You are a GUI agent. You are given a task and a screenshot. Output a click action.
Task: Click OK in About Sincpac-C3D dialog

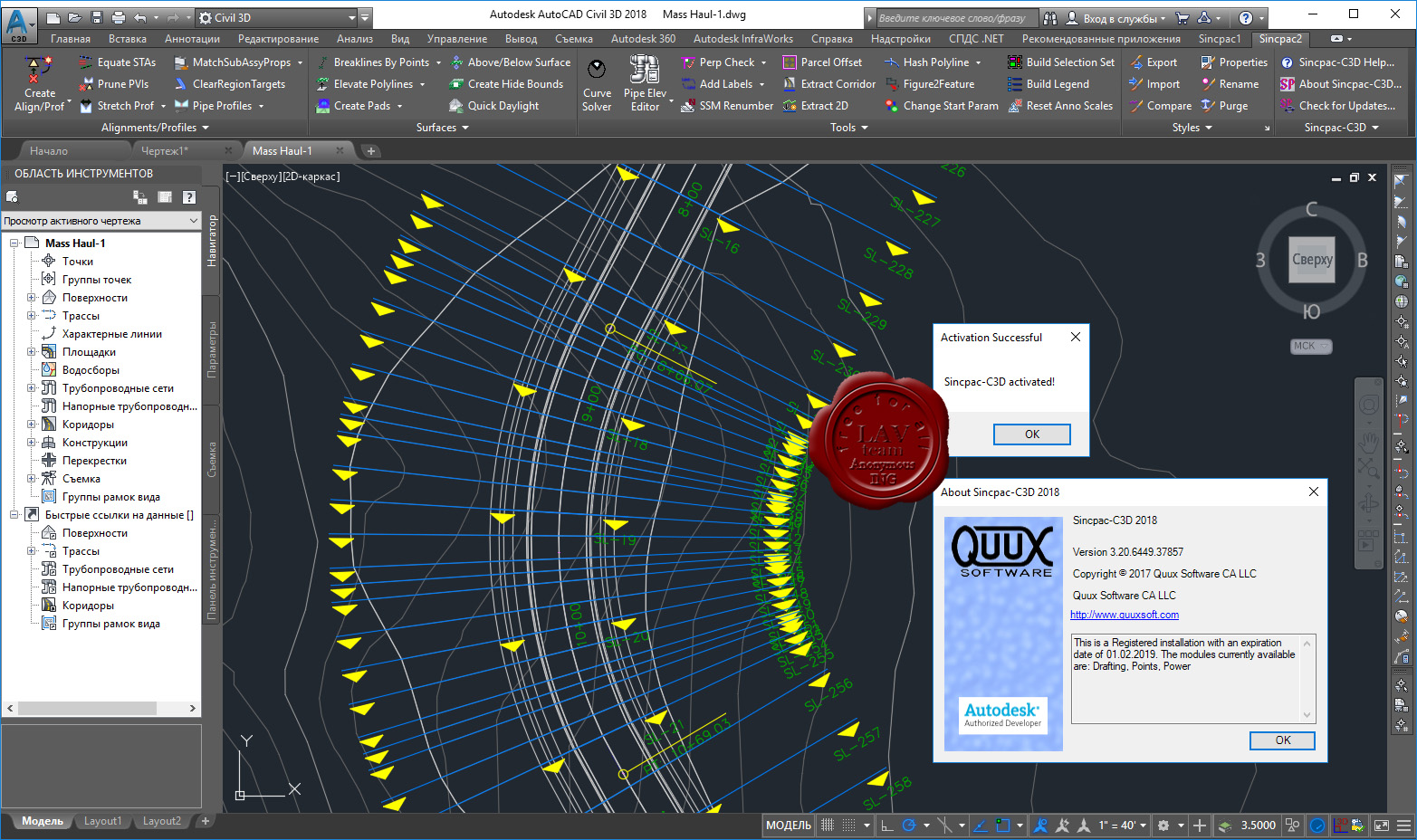pos(1282,740)
